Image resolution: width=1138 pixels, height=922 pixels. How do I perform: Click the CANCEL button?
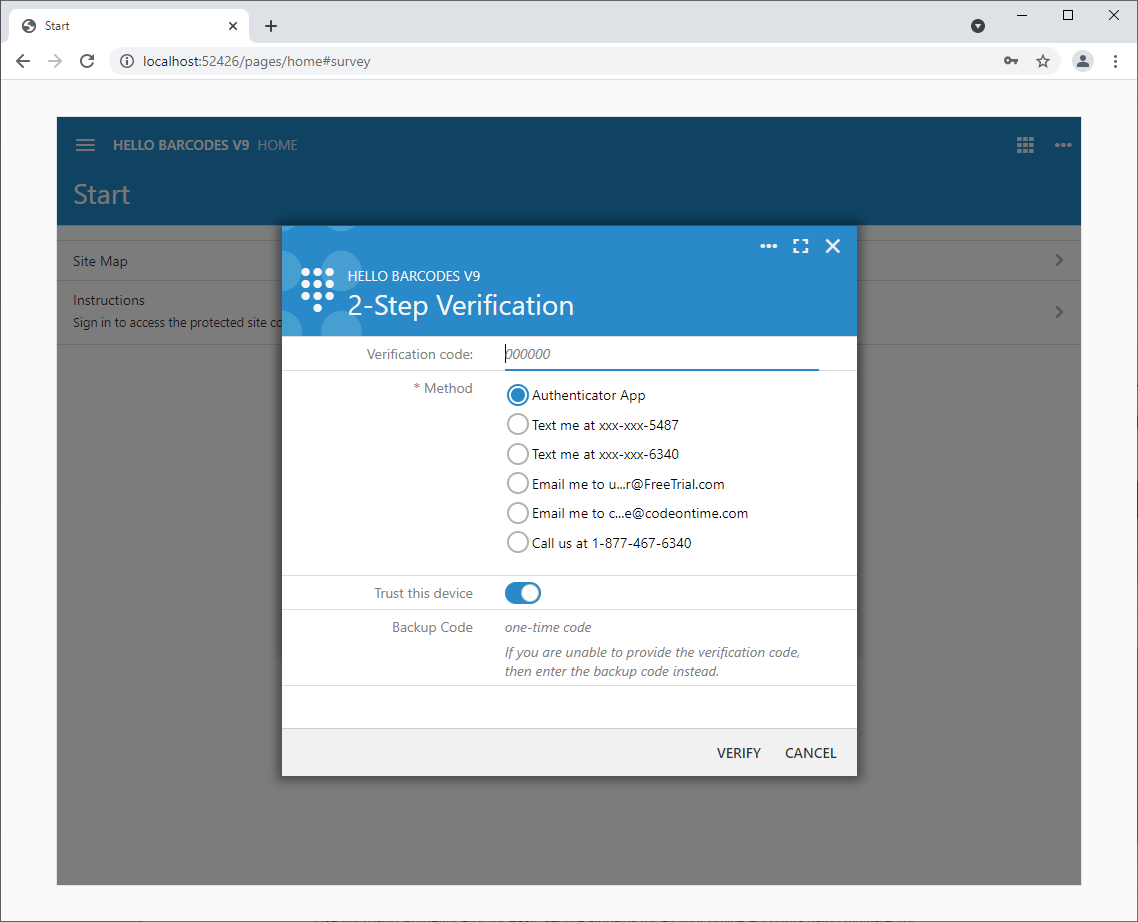(810, 753)
